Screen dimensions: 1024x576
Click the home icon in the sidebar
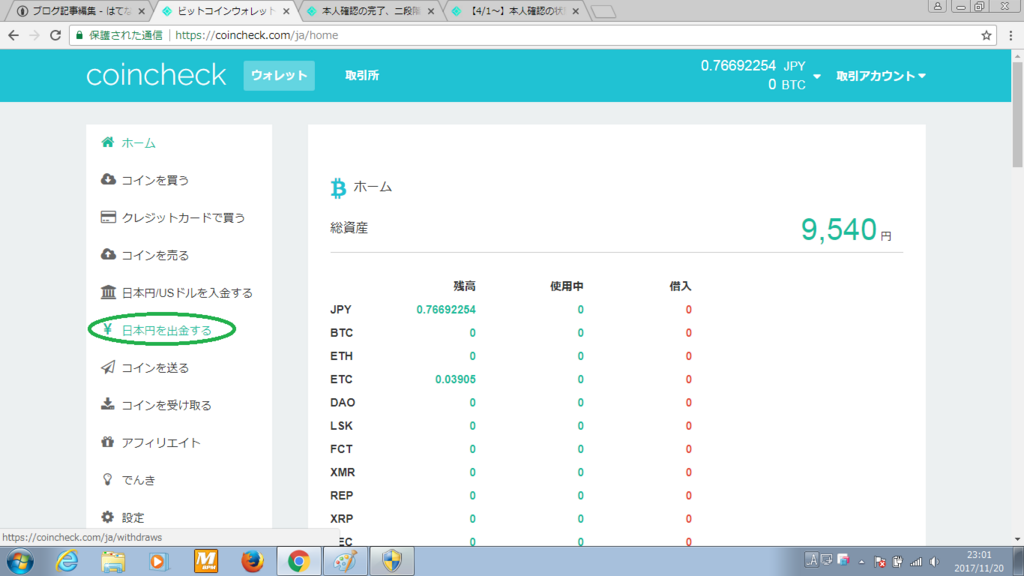pyautogui.click(x=108, y=142)
